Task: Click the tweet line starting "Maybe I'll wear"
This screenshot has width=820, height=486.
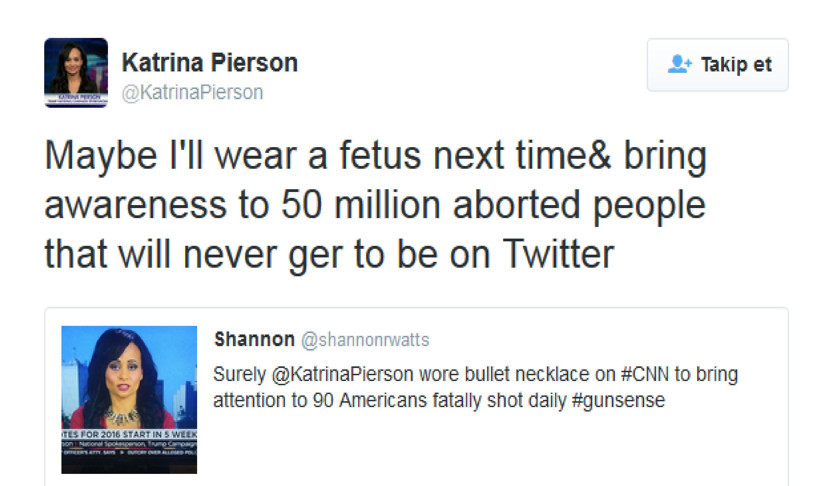Action: coord(375,156)
